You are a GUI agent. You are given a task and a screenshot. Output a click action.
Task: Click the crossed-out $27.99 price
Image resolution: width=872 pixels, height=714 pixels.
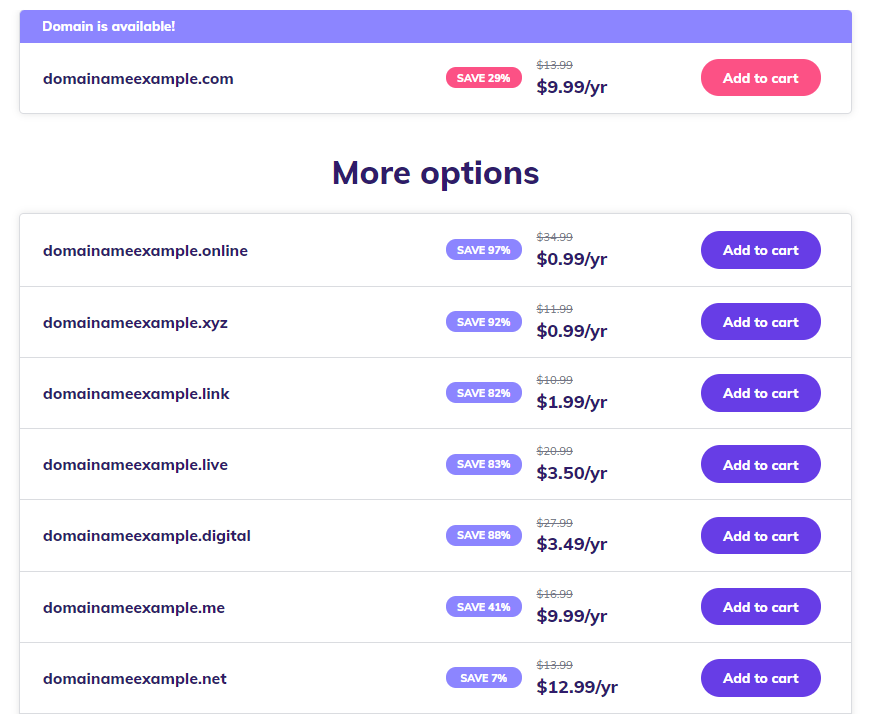click(x=554, y=523)
